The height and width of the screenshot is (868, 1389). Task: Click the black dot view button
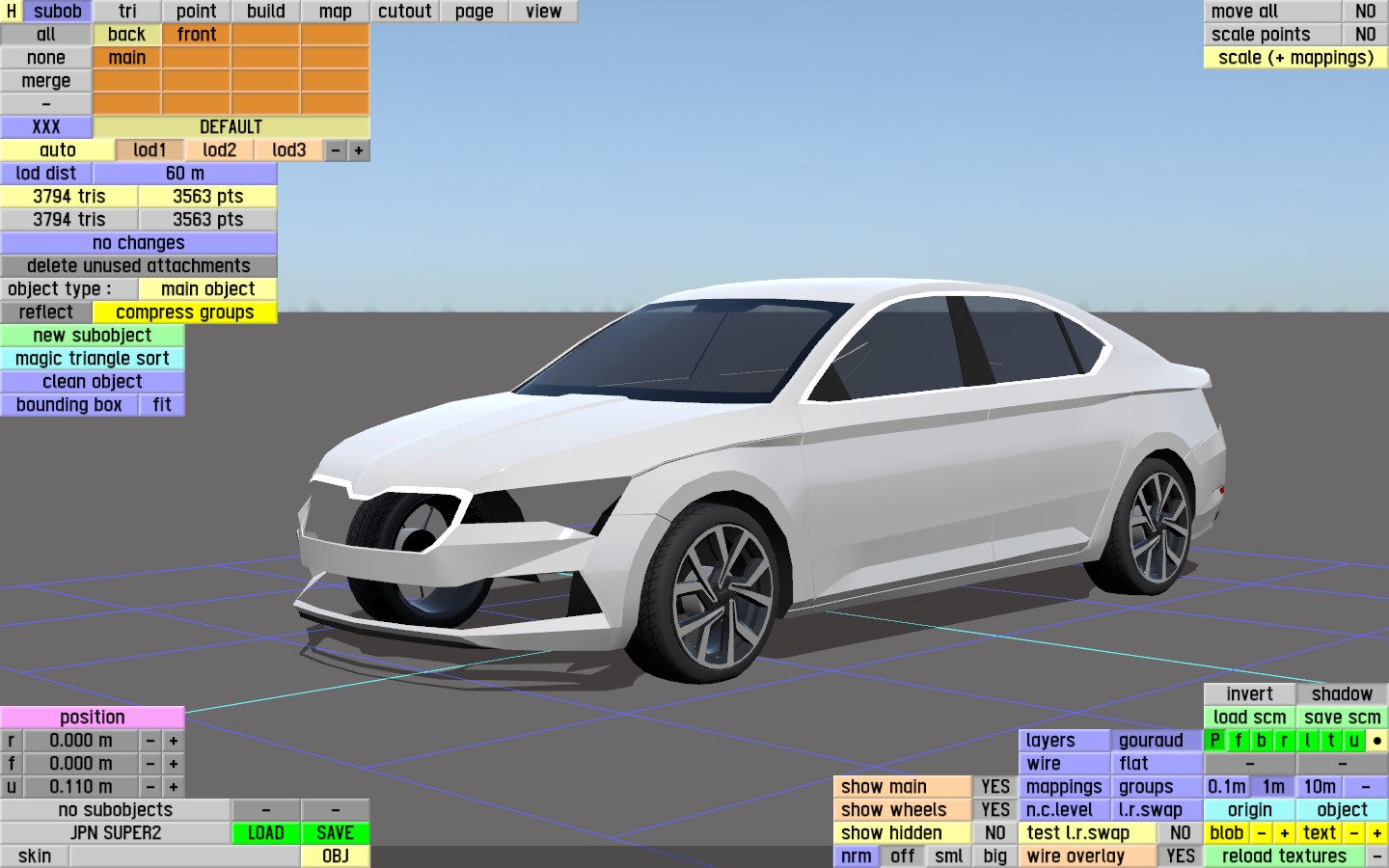click(x=1377, y=741)
